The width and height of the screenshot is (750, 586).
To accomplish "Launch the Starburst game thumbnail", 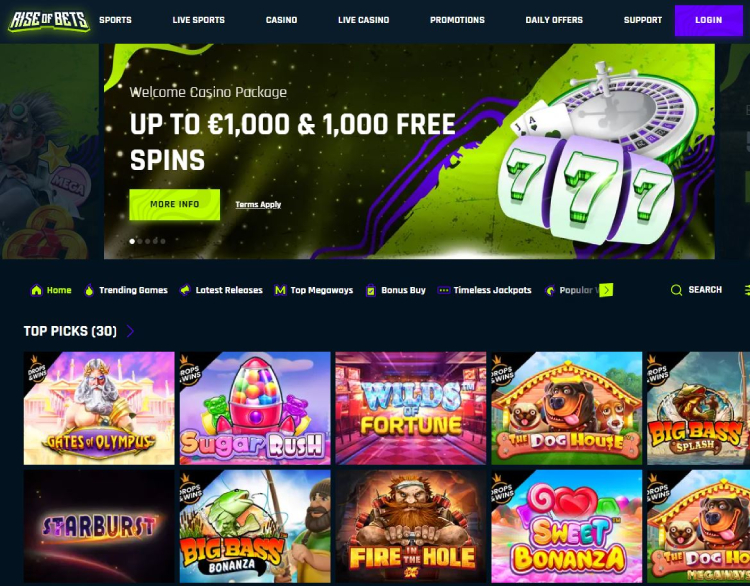I will point(99,526).
